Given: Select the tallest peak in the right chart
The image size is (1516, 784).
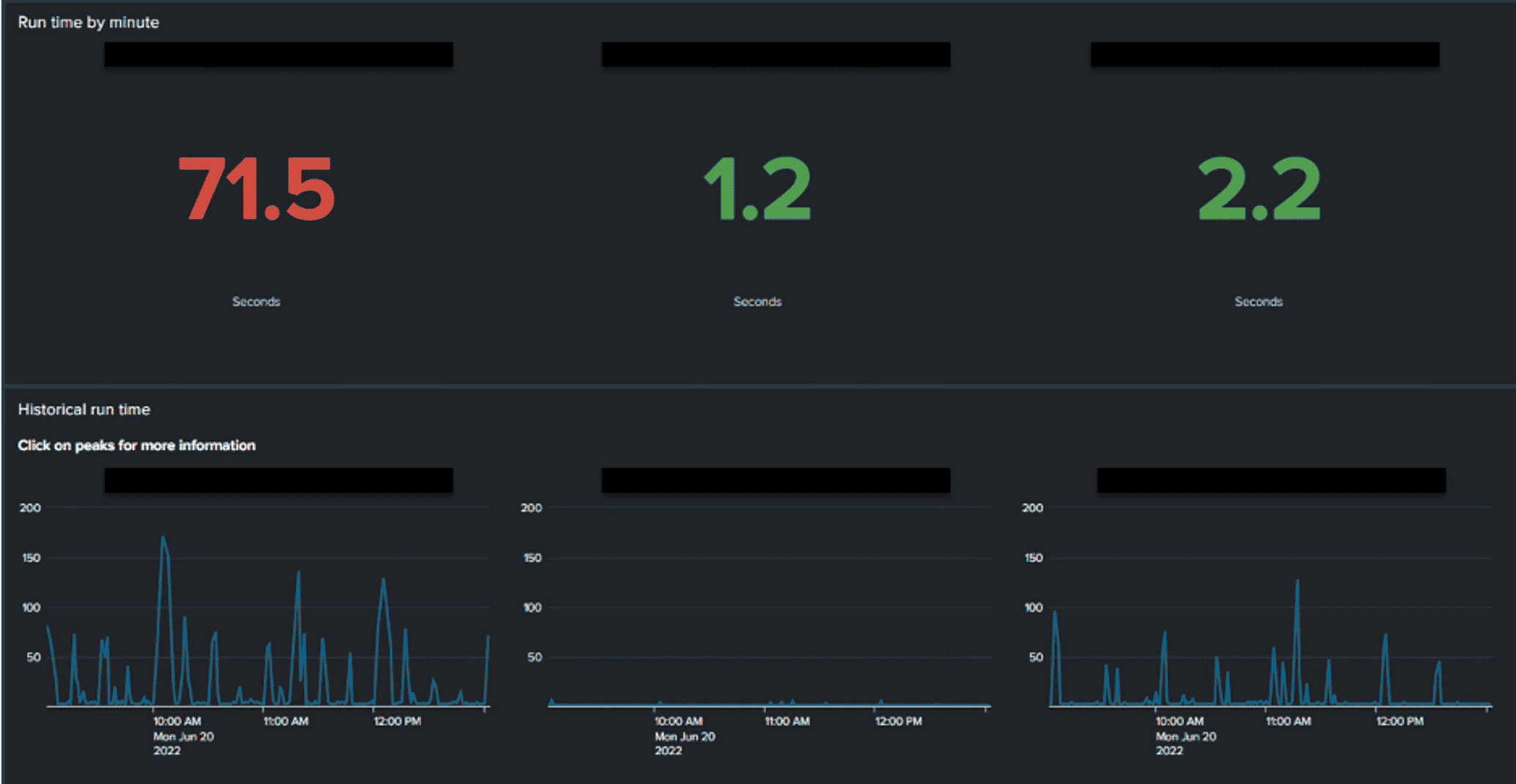Looking at the screenshot, I should coord(1297,583).
